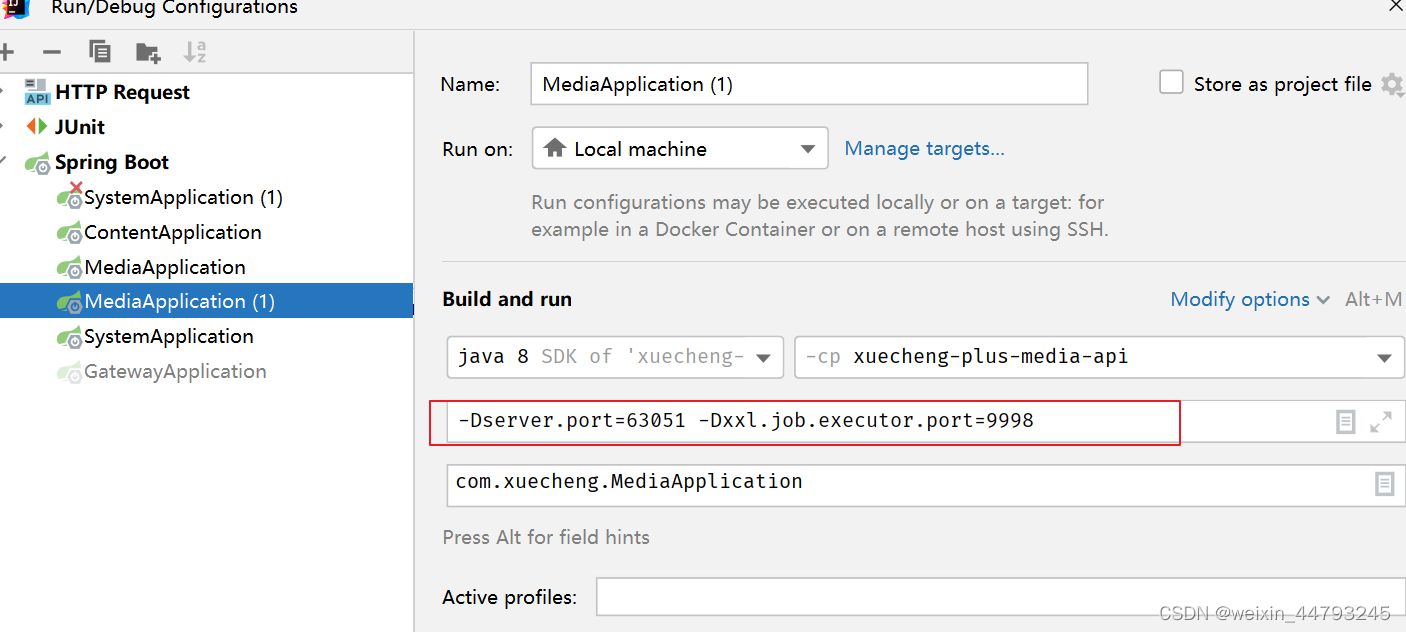This screenshot has width=1406, height=632.
Task: Copy configuration using the duplicate icon
Action: tap(99, 51)
